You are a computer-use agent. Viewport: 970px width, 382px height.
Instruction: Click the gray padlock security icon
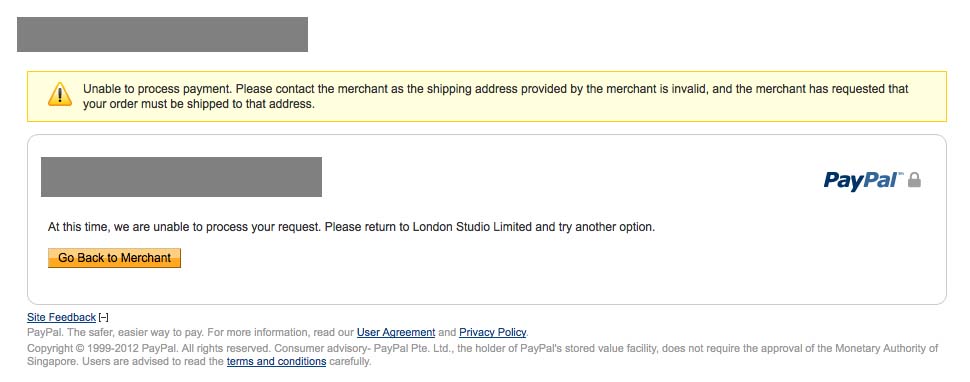click(x=914, y=180)
